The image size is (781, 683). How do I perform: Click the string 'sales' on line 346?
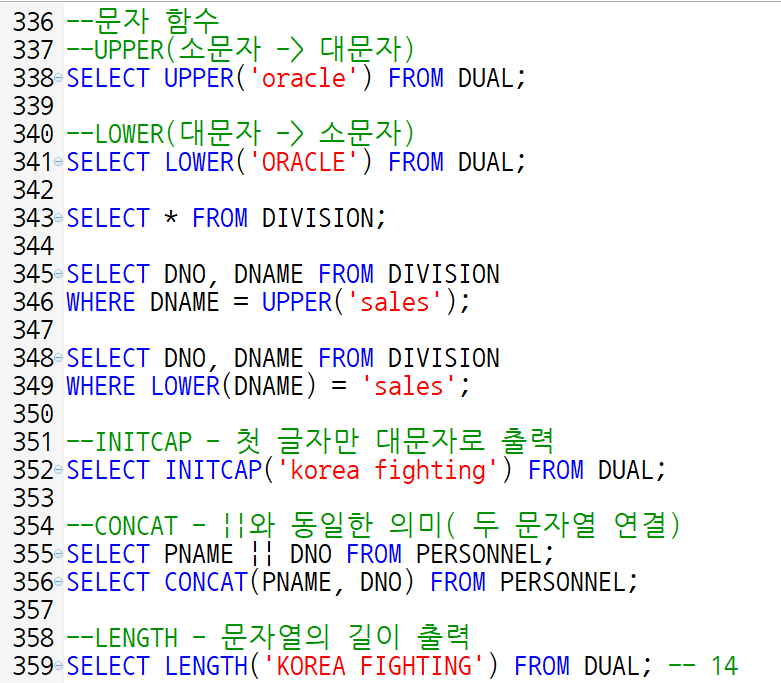(394, 302)
